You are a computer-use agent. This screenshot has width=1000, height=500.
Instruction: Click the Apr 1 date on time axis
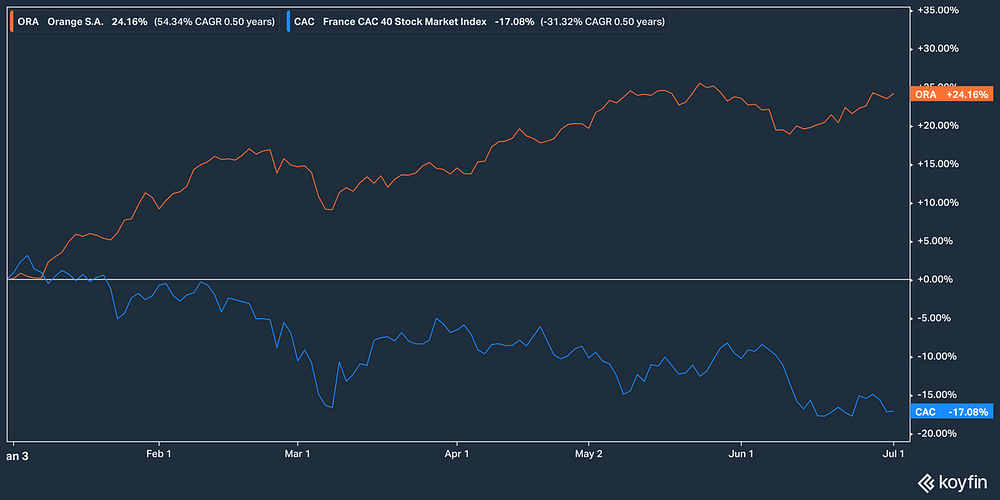457,454
